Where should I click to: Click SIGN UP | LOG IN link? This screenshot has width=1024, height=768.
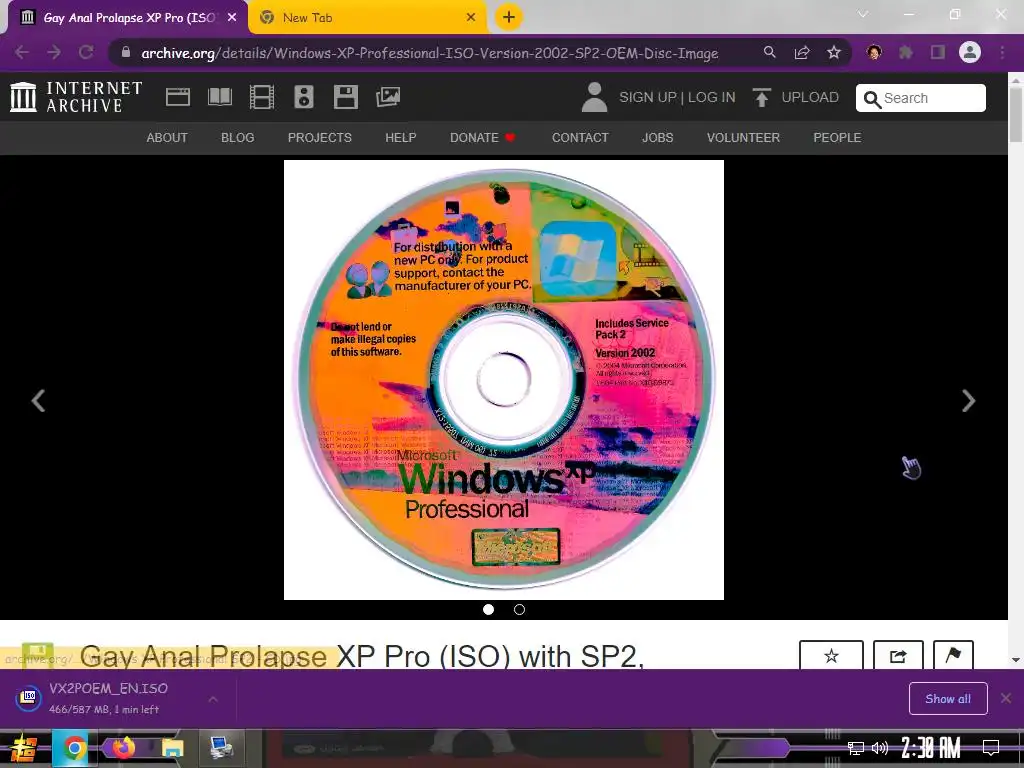tap(677, 97)
